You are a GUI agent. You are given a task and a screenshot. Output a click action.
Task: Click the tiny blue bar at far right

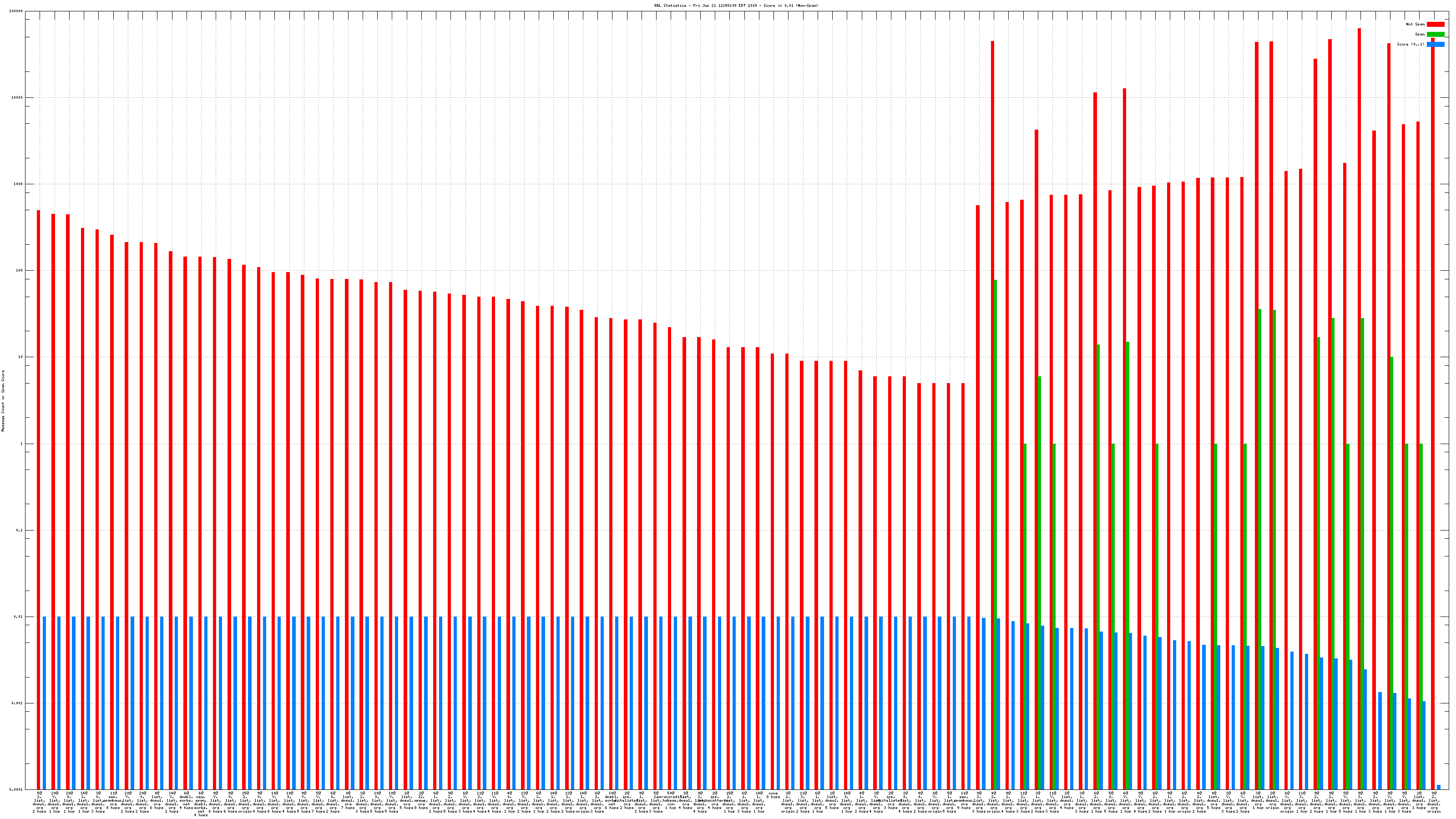(1438, 787)
